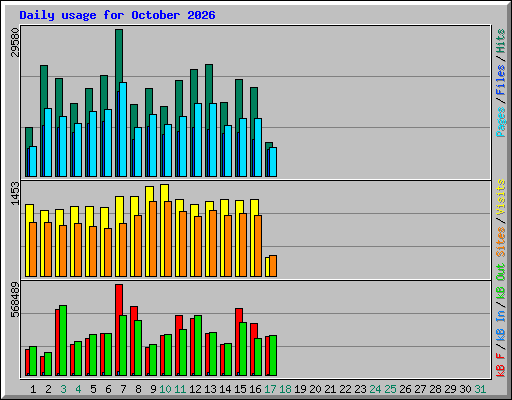Click the "kB F" legend label
The image size is (512, 400).
(x=500, y=365)
